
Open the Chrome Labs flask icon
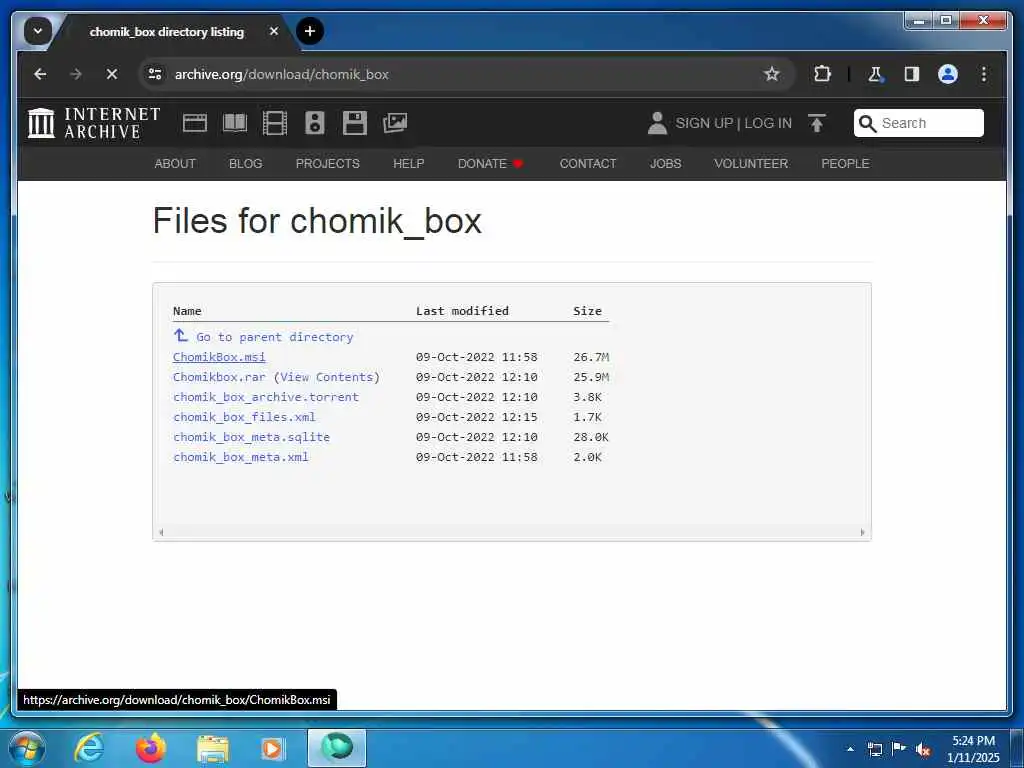[875, 74]
